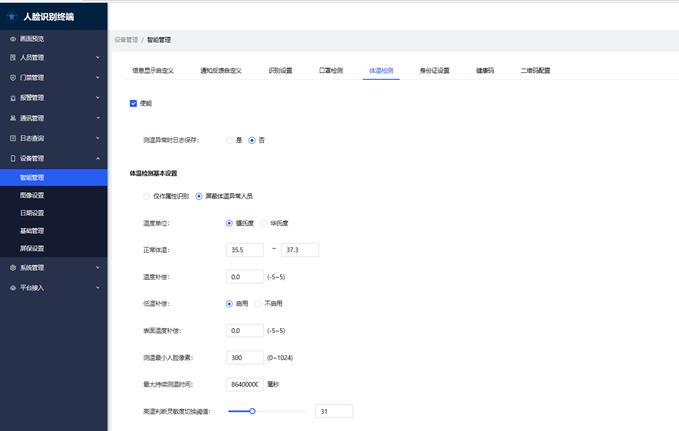Click the 通讯管理 sidebar icon

coord(13,117)
